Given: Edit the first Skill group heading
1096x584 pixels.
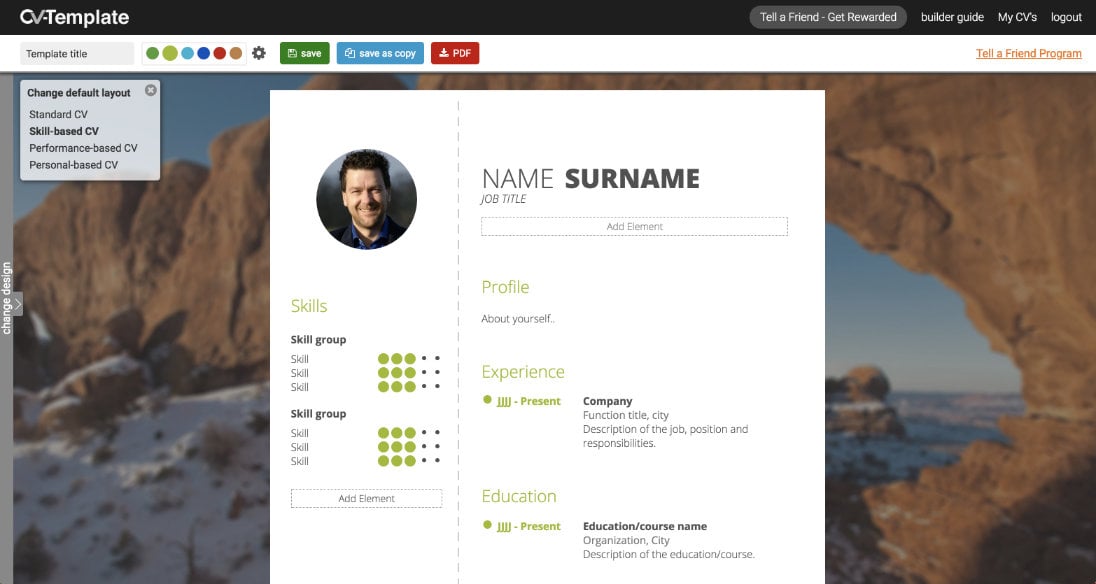Looking at the screenshot, I should [x=318, y=340].
